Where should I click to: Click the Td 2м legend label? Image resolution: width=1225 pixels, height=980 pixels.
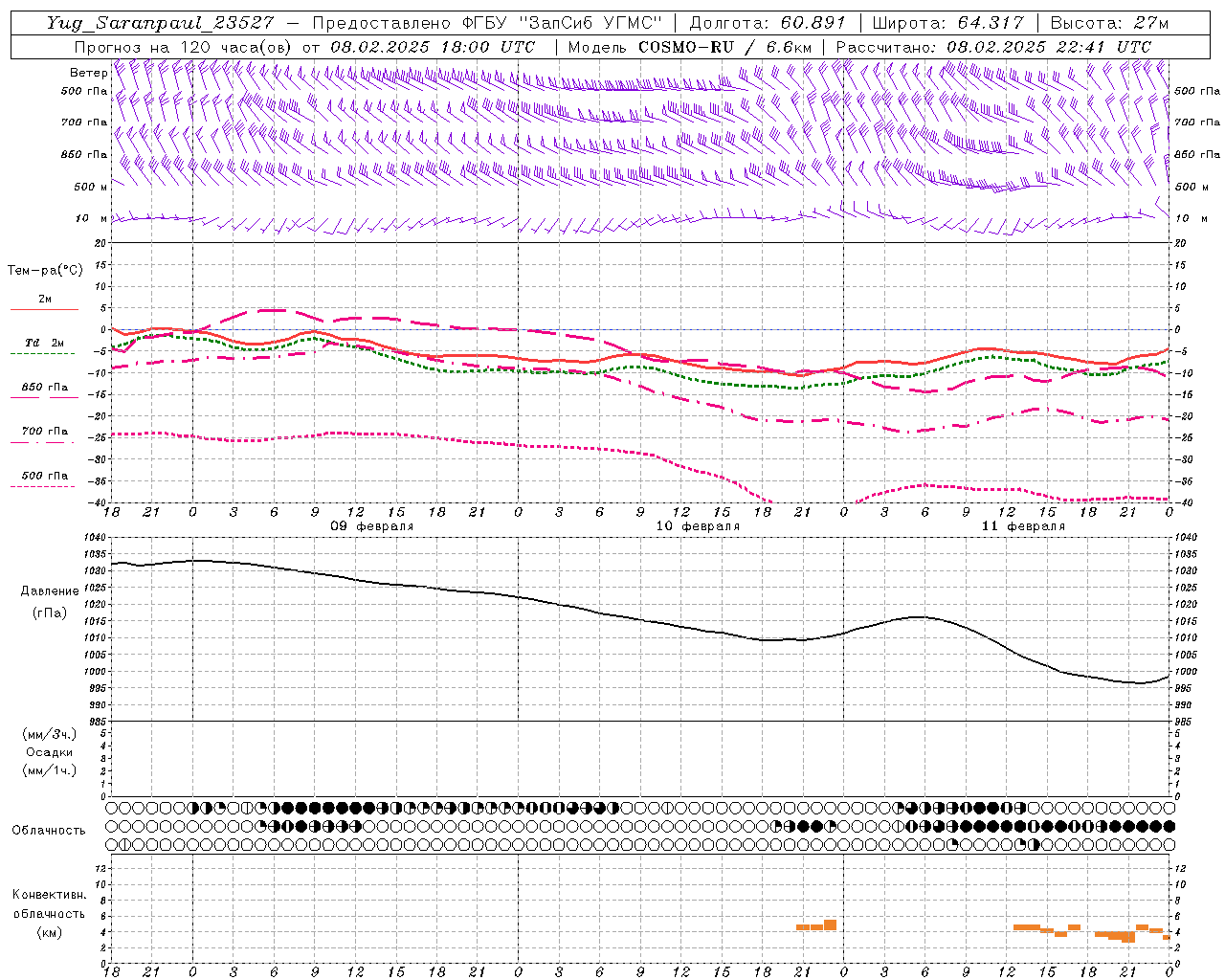(45, 343)
